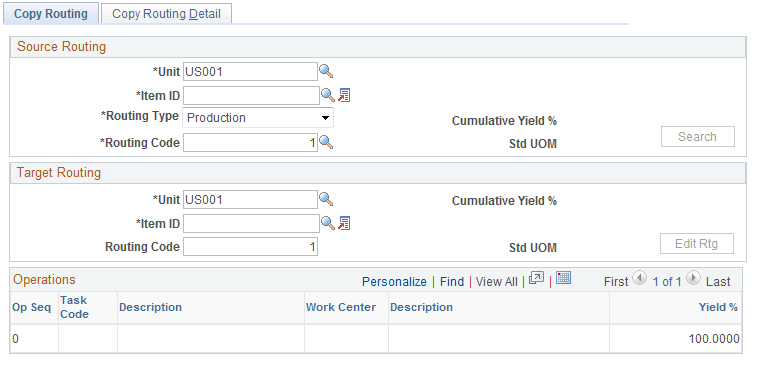Focus Target Routing Code field
Viewport: 760px width, 370px height.
tap(250, 247)
